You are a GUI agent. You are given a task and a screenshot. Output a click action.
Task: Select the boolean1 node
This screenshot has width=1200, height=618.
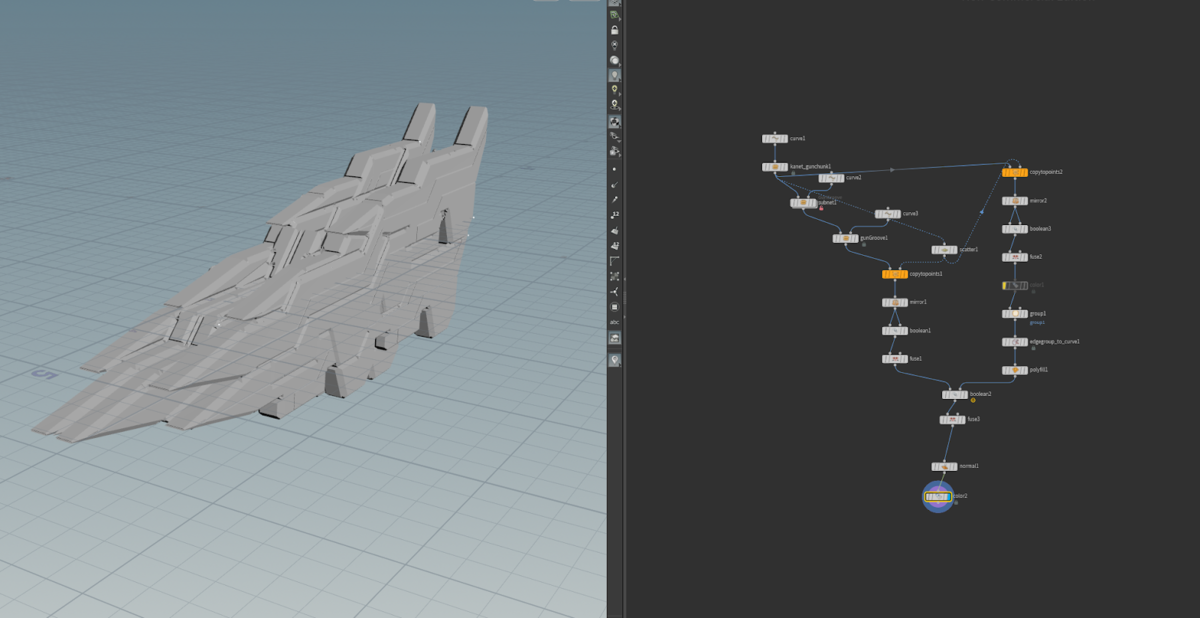895,330
